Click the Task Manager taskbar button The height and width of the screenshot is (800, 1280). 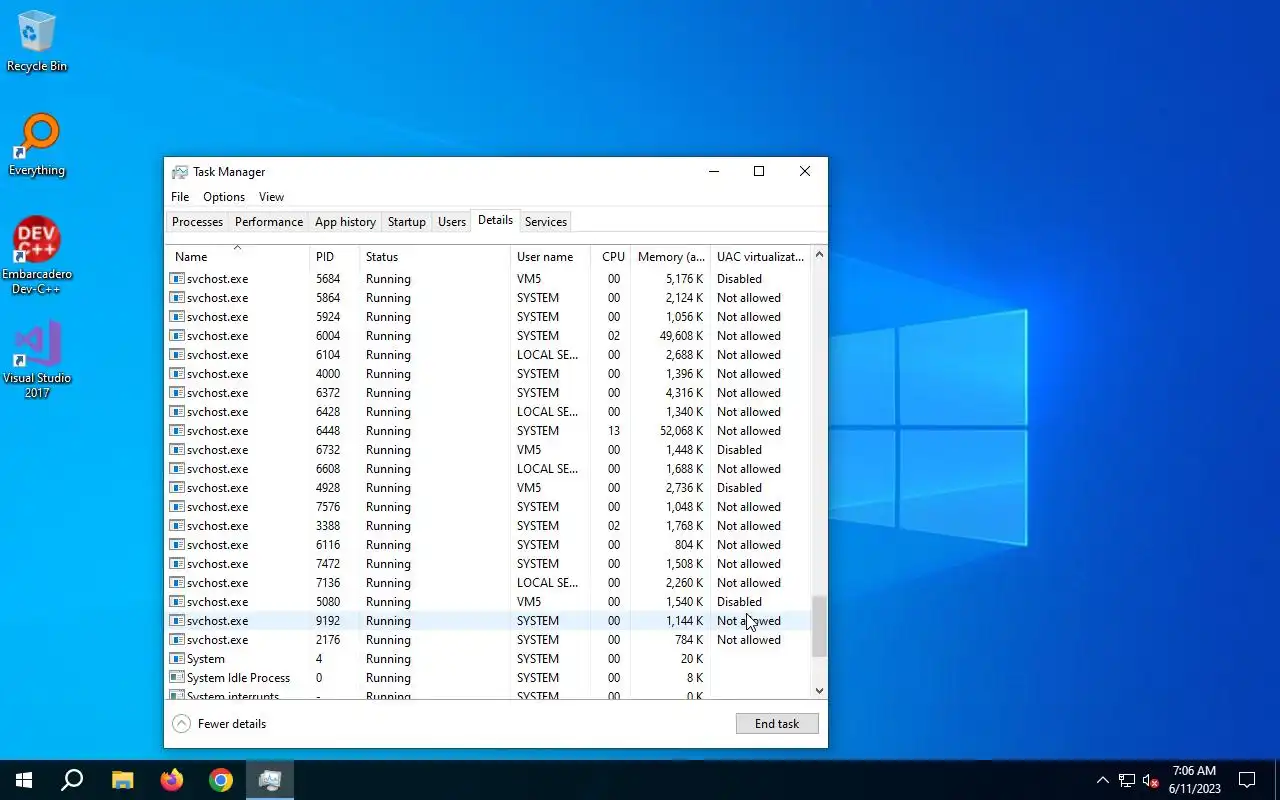coord(270,780)
